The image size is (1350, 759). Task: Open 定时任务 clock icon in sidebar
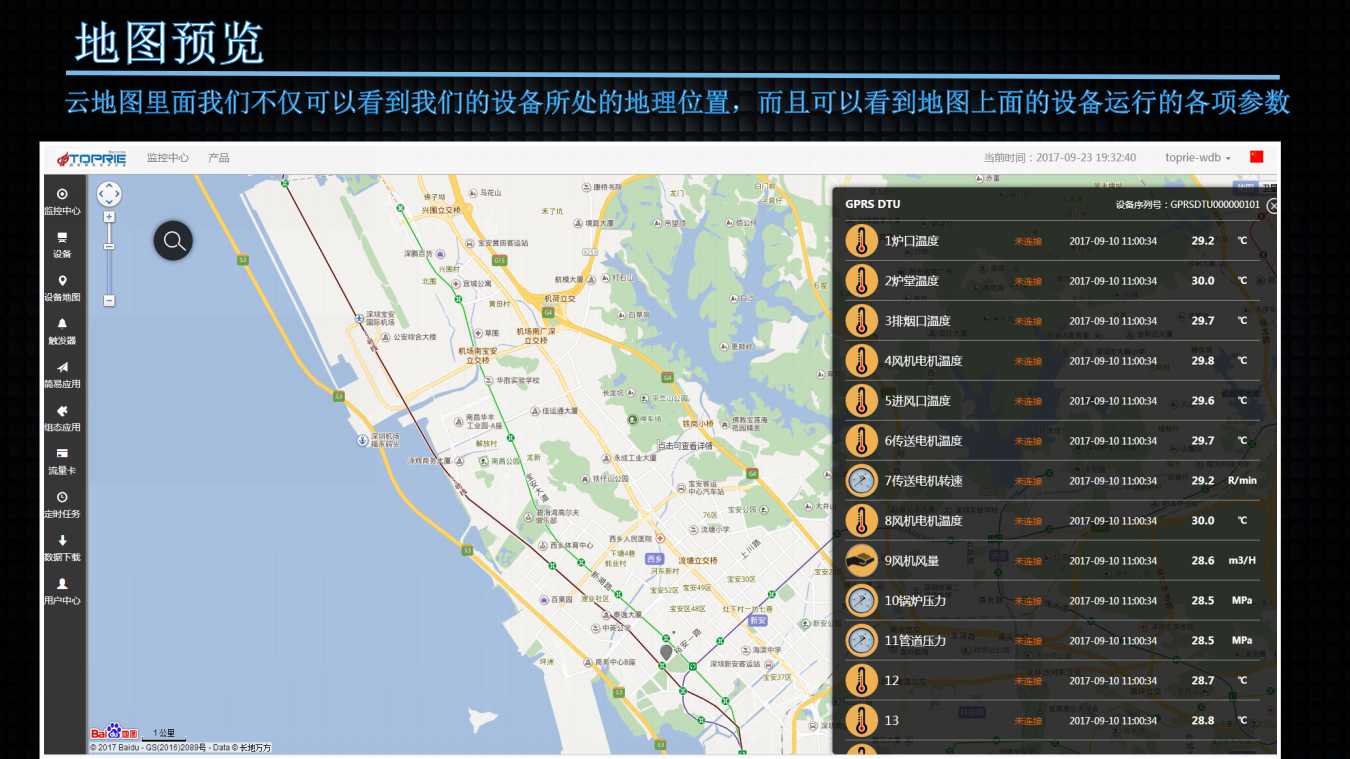62,504
